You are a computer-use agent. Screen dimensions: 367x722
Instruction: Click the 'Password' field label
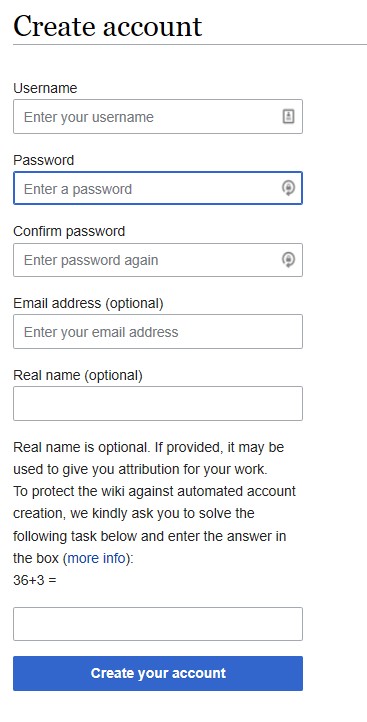pyautogui.click(x=44, y=160)
